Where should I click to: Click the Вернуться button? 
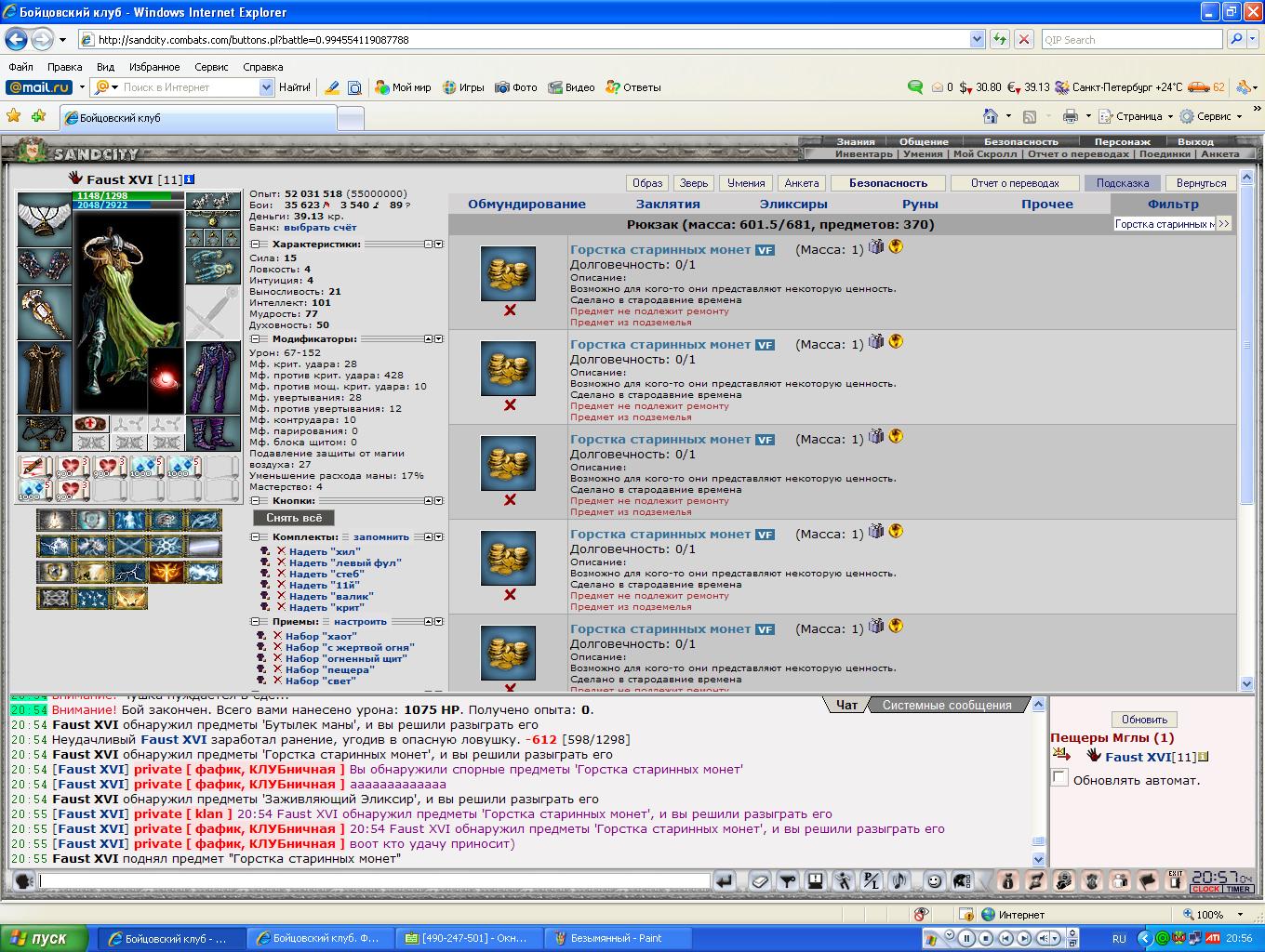1201,183
